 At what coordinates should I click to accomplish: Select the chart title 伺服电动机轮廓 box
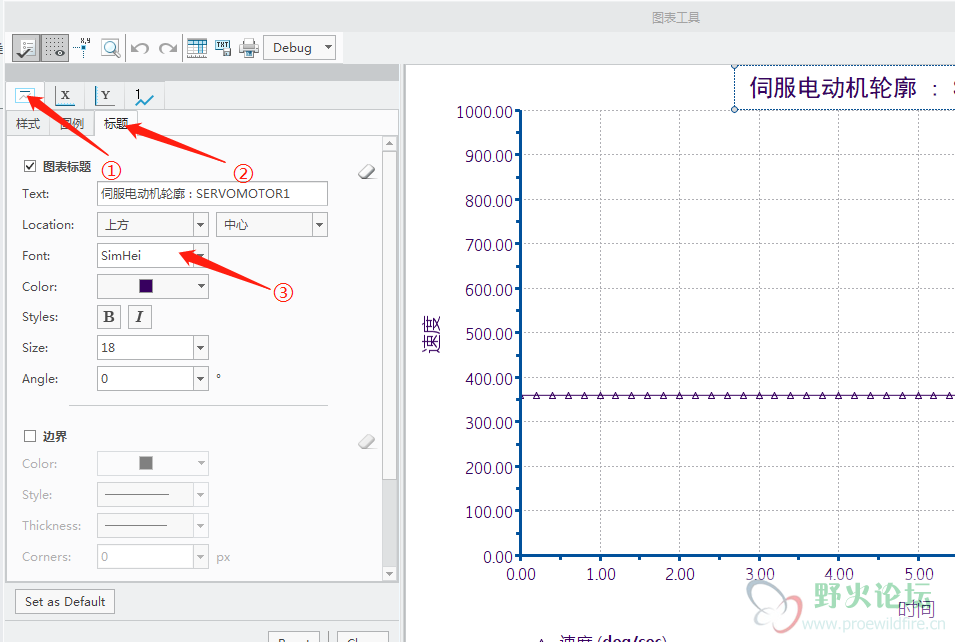tap(844, 88)
